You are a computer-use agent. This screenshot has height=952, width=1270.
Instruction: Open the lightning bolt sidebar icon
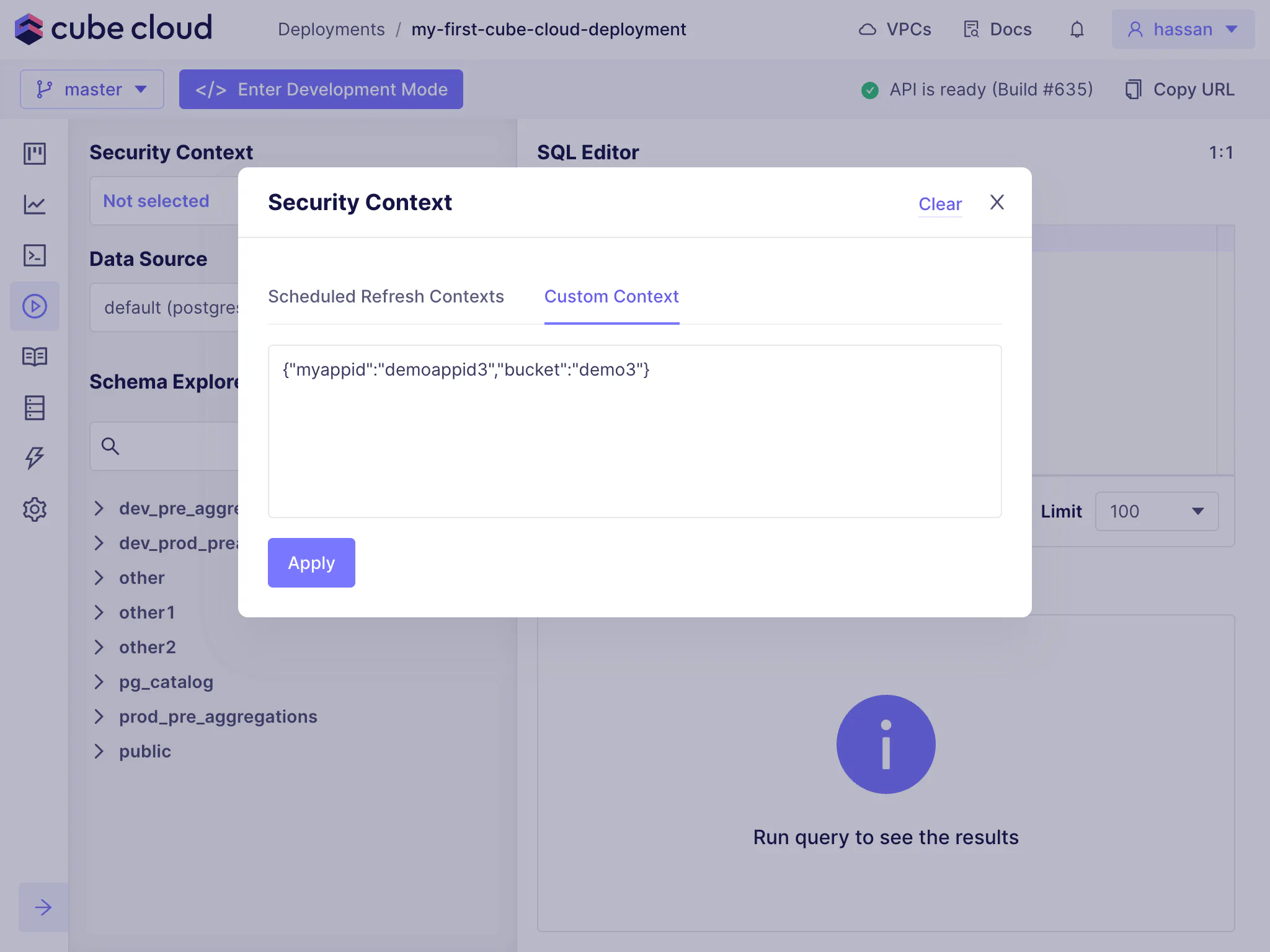point(35,458)
